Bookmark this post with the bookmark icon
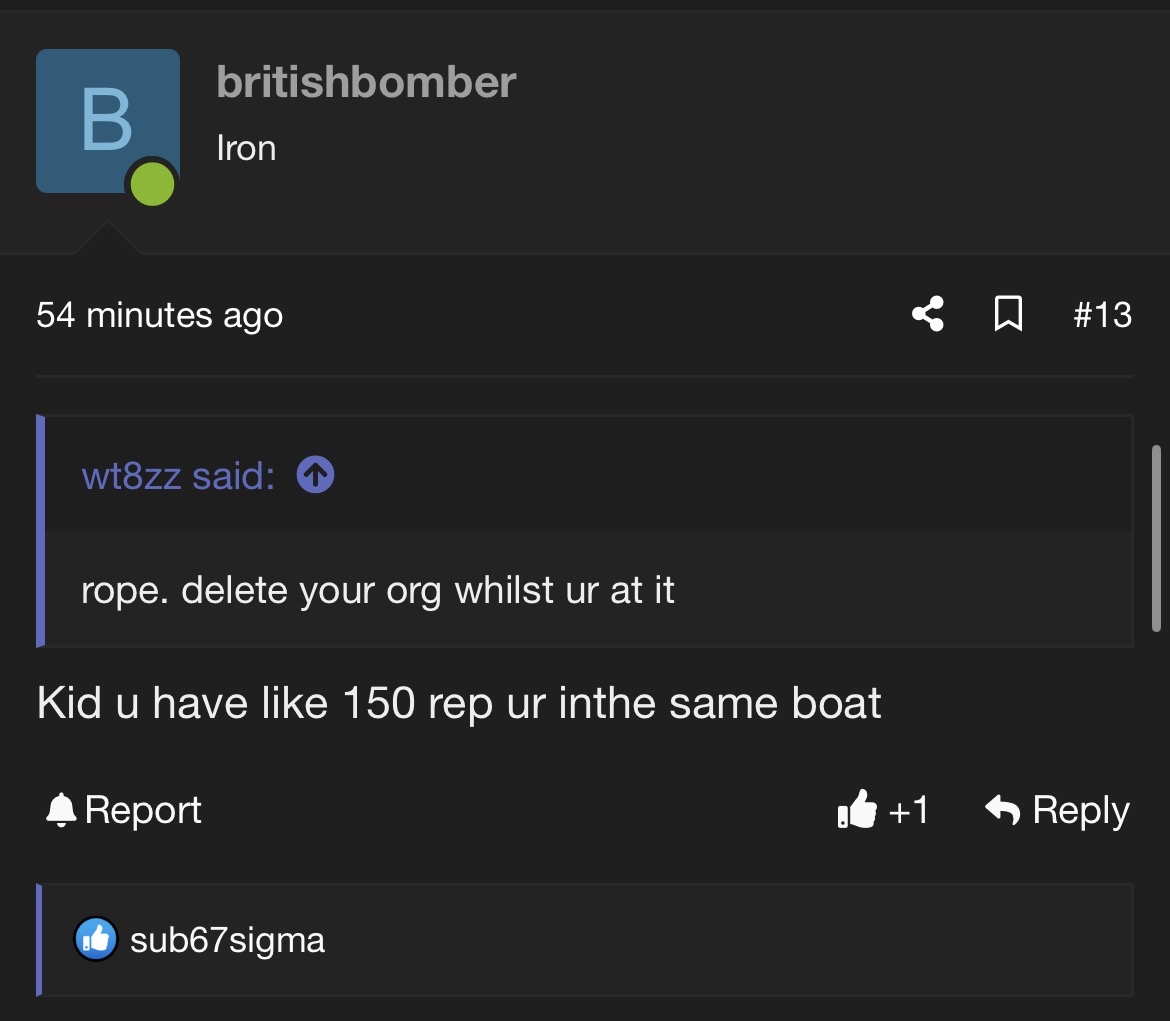Image resolution: width=1170 pixels, height=1021 pixels. (x=1008, y=313)
